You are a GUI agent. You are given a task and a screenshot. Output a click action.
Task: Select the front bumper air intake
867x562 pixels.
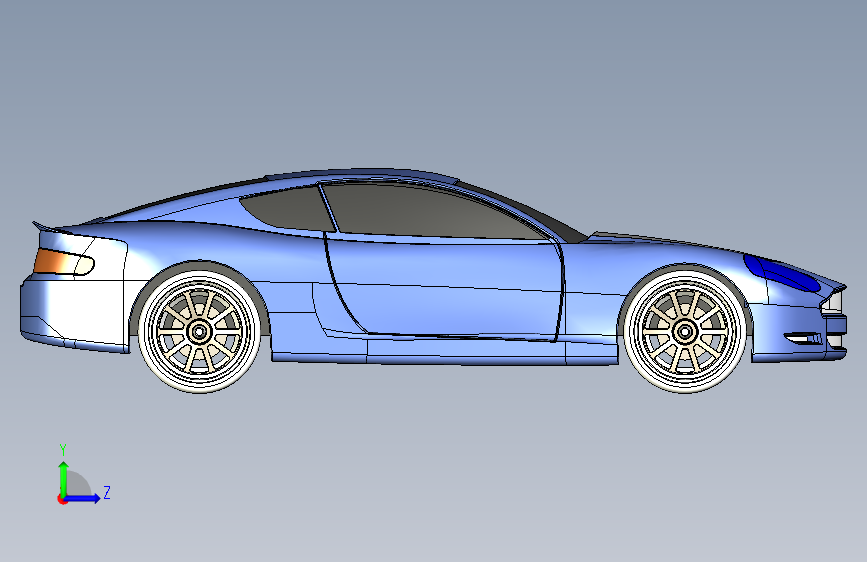(803, 337)
